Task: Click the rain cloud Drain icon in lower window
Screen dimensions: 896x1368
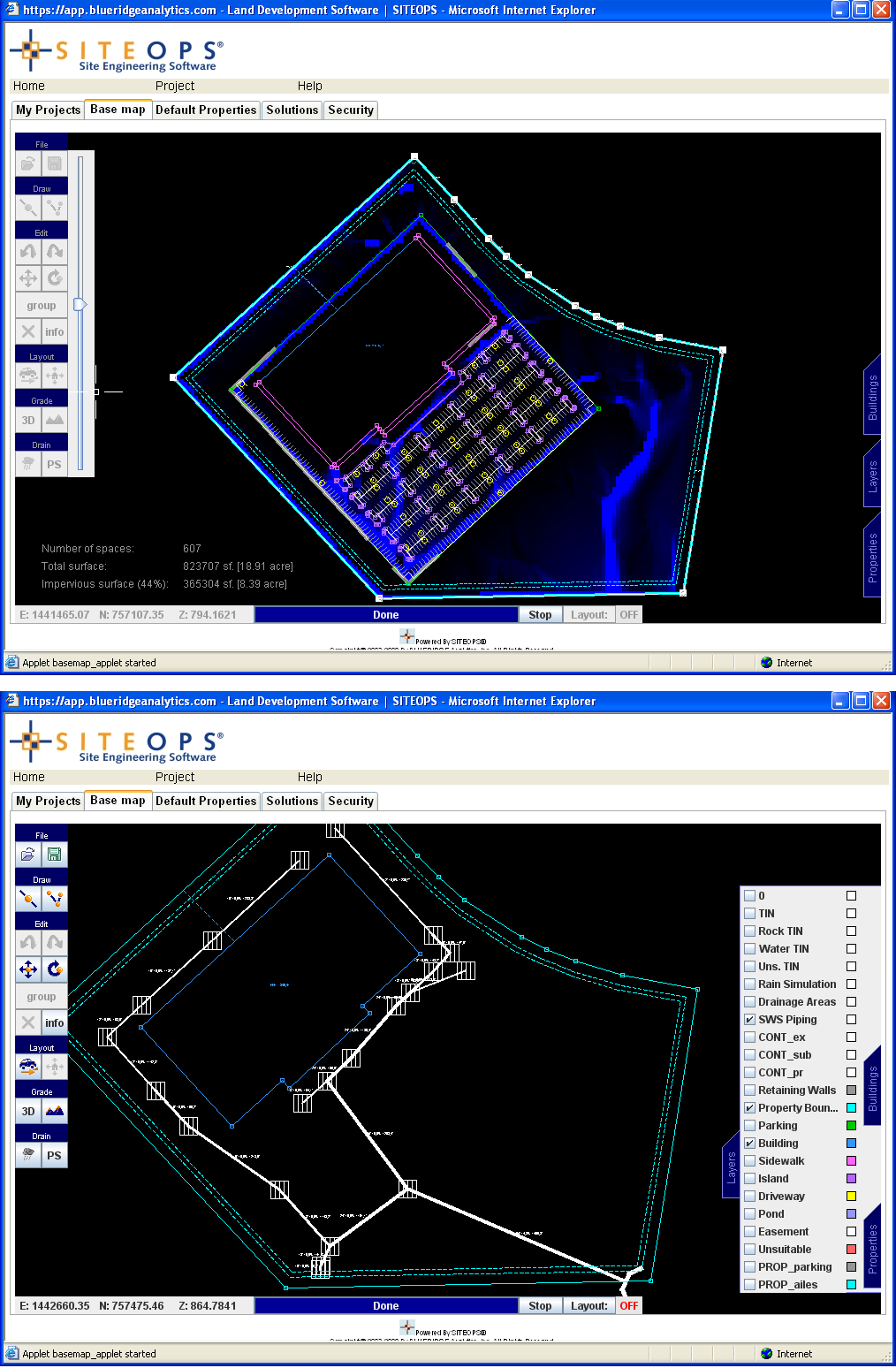Action: [28, 1155]
